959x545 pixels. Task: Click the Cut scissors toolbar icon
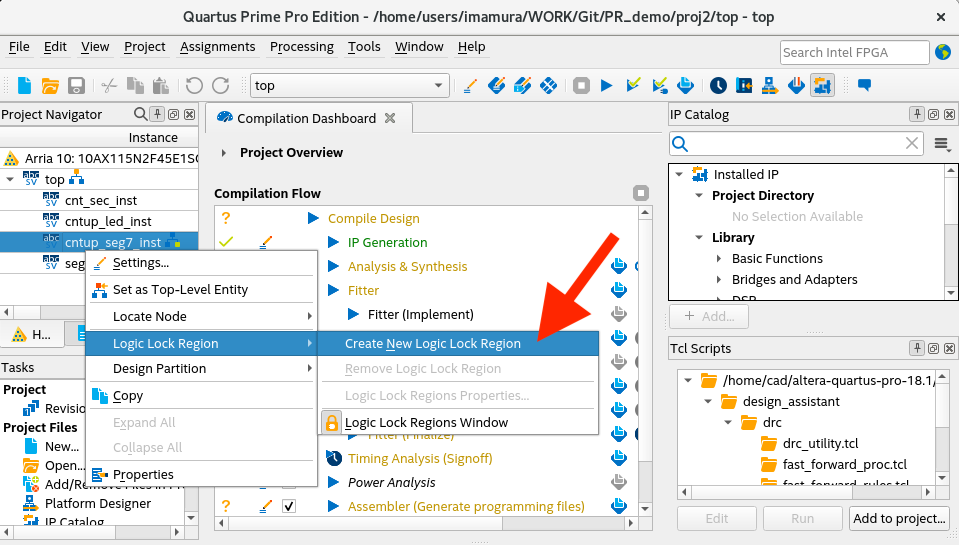click(x=109, y=85)
